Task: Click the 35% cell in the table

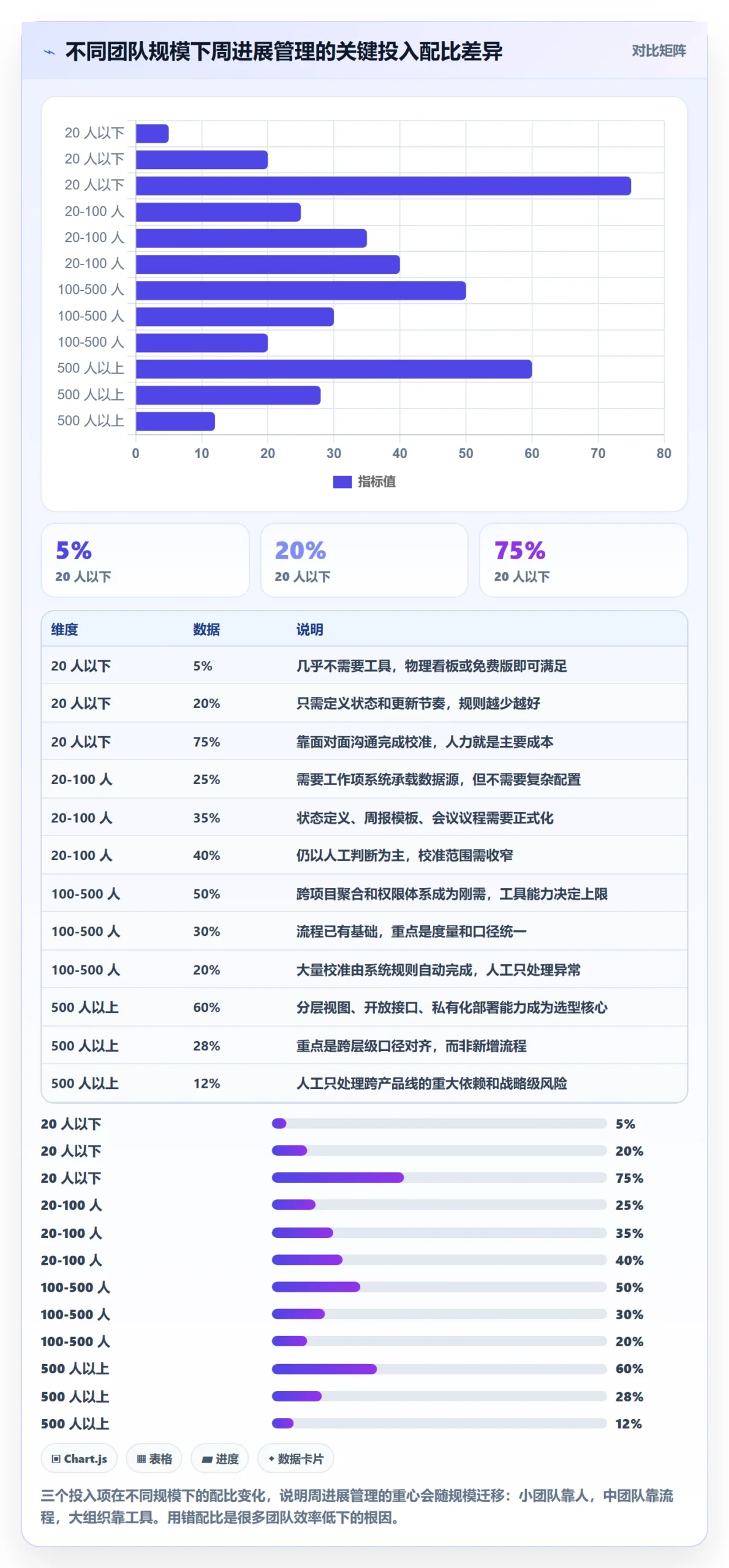Action: (206, 818)
